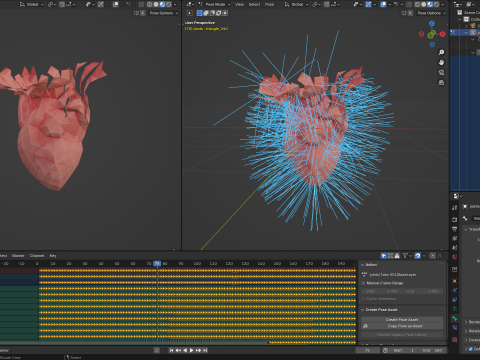The image size is (480, 360).
Task: Open Texture properties tab
Action: tap(455, 339)
